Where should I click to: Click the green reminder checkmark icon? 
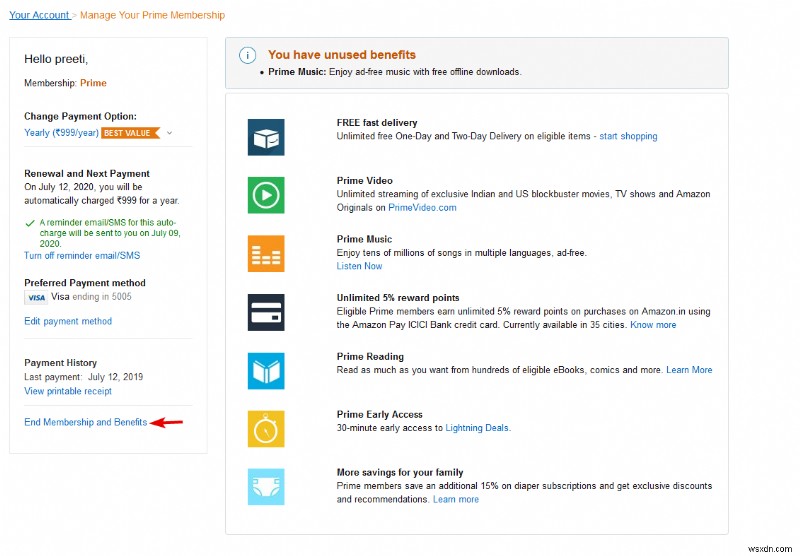point(30,223)
